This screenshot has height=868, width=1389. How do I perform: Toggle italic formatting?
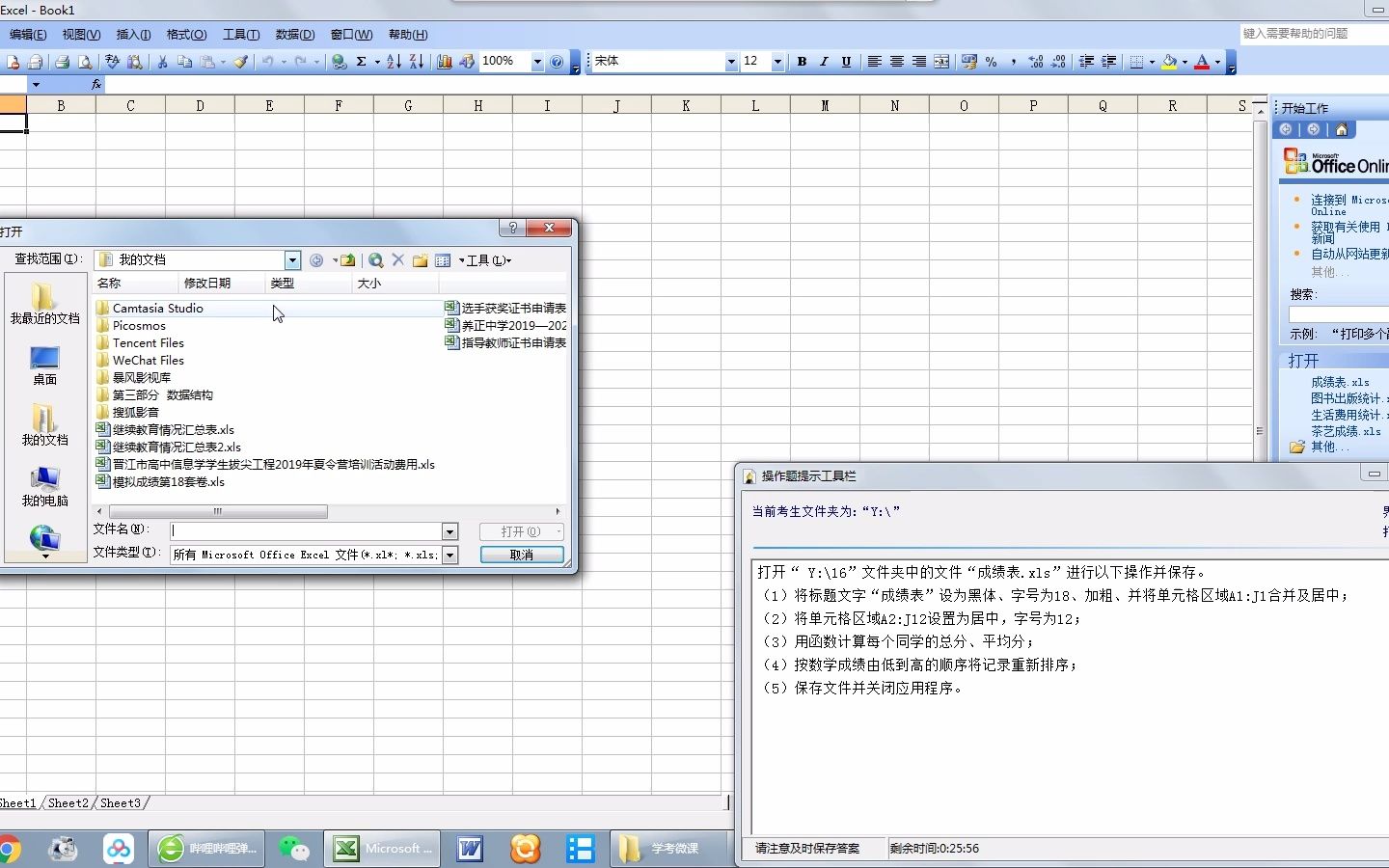824,61
